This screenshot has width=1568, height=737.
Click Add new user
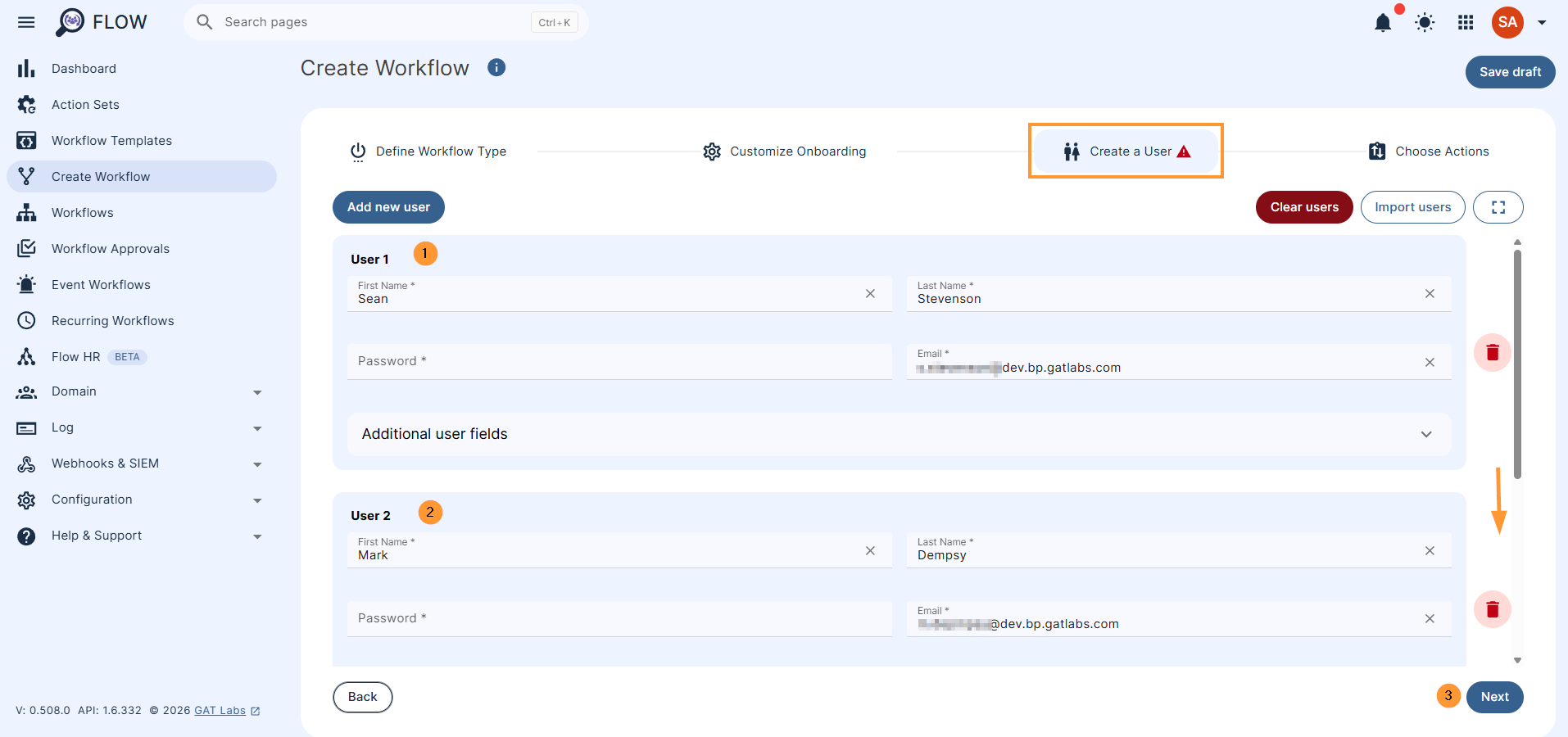tap(388, 207)
